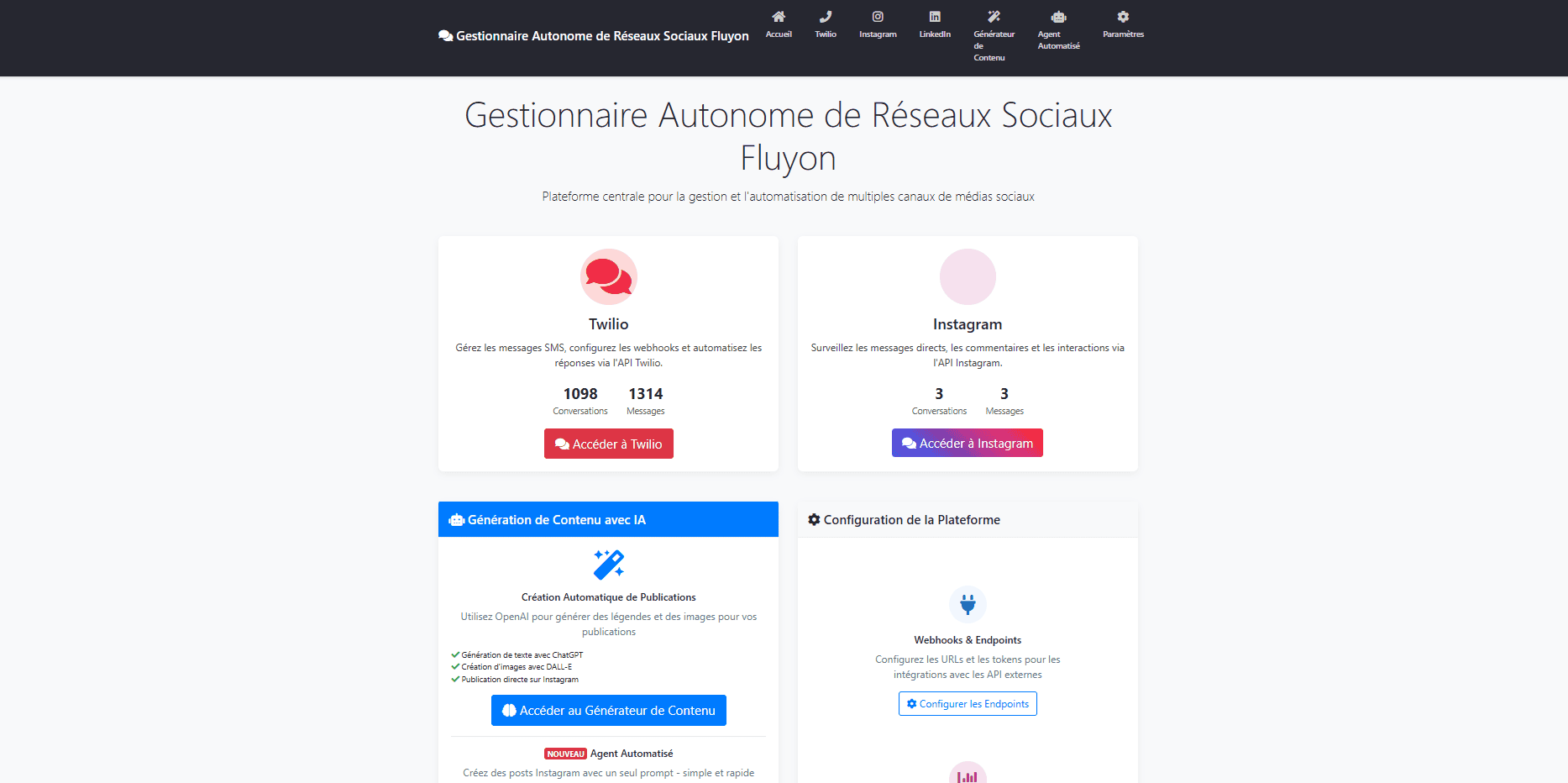Click the Génération de Contenu avec IA header
The width and height of the screenshot is (1568, 783).
pos(557,519)
